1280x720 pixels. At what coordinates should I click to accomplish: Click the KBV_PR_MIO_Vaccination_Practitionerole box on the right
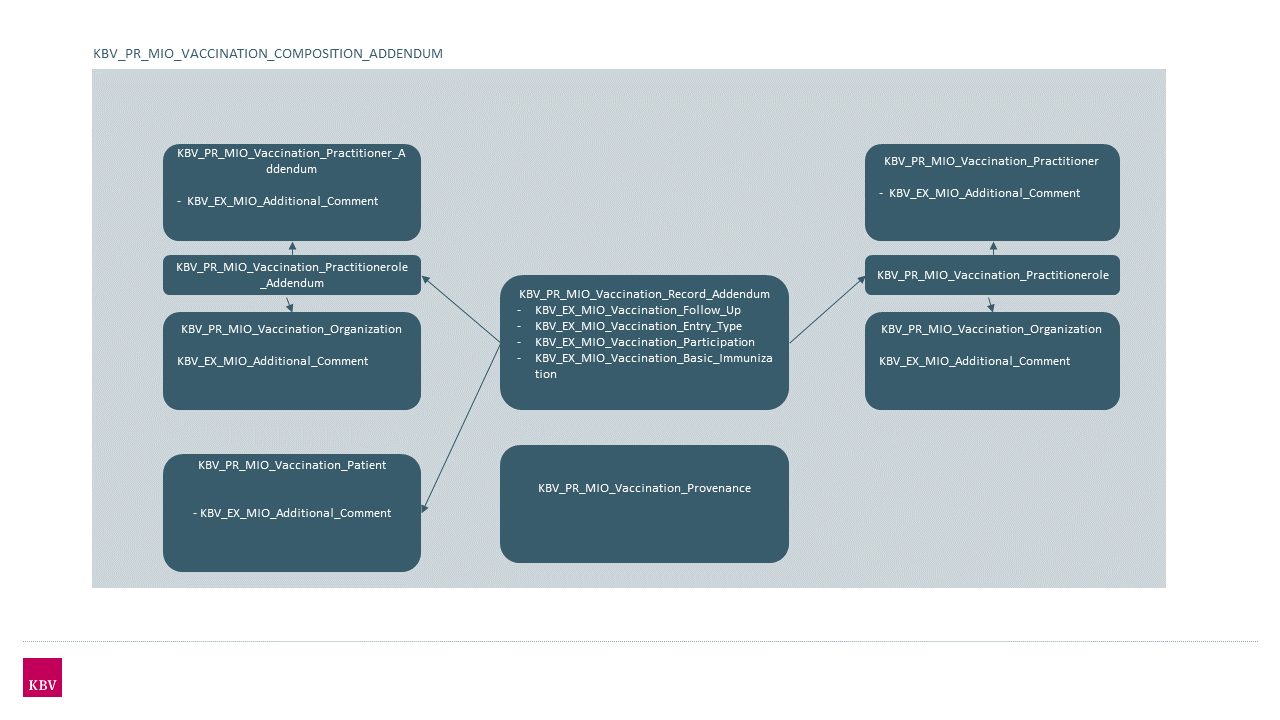[x=992, y=275]
